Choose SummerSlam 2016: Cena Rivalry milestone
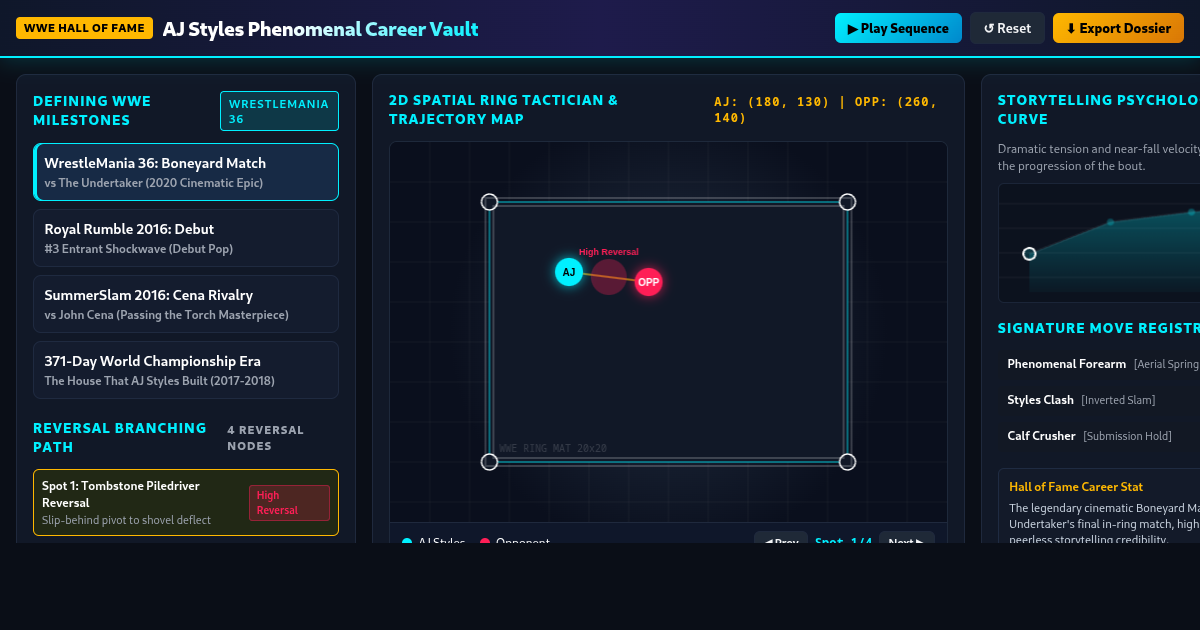The height and width of the screenshot is (630, 1200). point(186,304)
